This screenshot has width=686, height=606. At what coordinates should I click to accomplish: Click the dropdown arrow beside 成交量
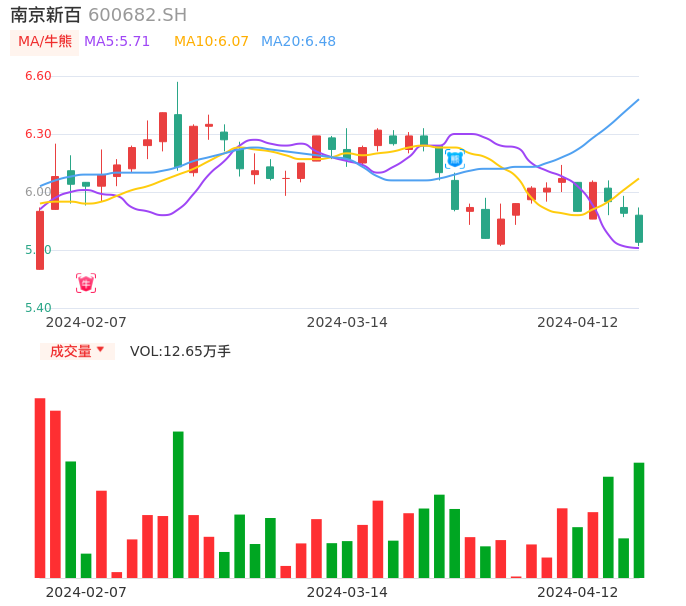(x=100, y=350)
